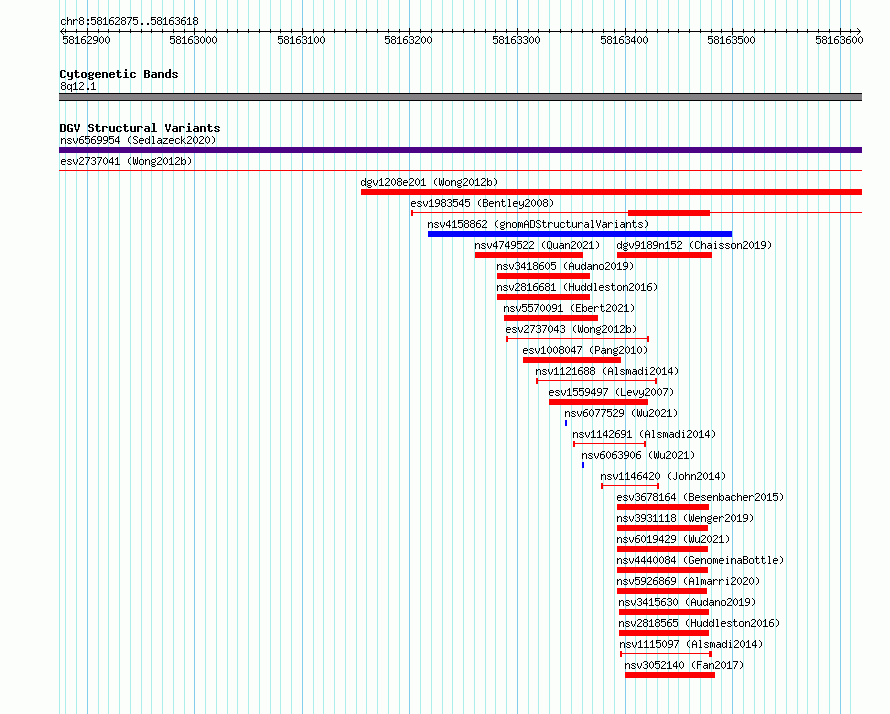This screenshot has height=714, width=890.
Task: Click ruler position 58163300
Action: pyautogui.click(x=517, y=40)
